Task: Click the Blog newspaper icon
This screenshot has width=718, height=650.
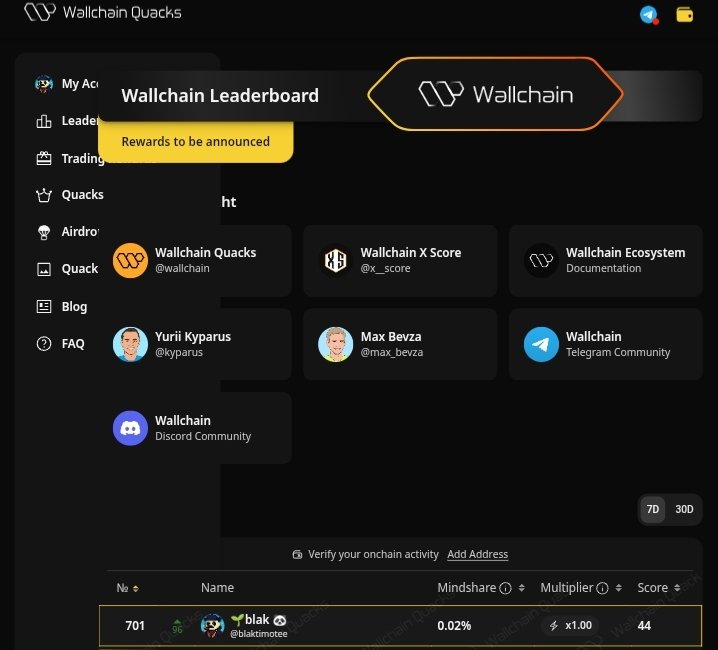Action: pyautogui.click(x=44, y=306)
